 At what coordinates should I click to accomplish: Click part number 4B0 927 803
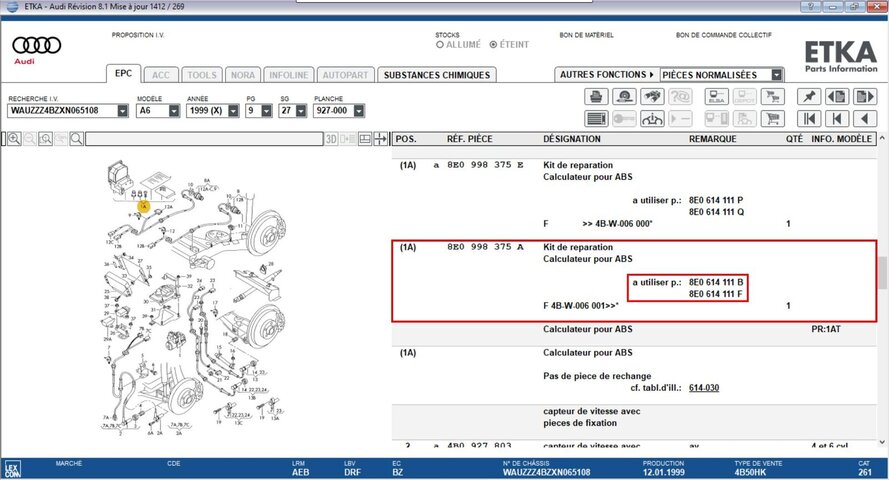(x=479, y=446)
